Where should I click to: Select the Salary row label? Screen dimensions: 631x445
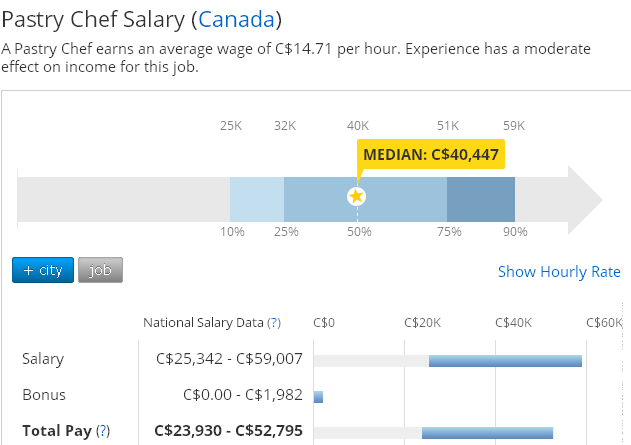coord(43,359)
